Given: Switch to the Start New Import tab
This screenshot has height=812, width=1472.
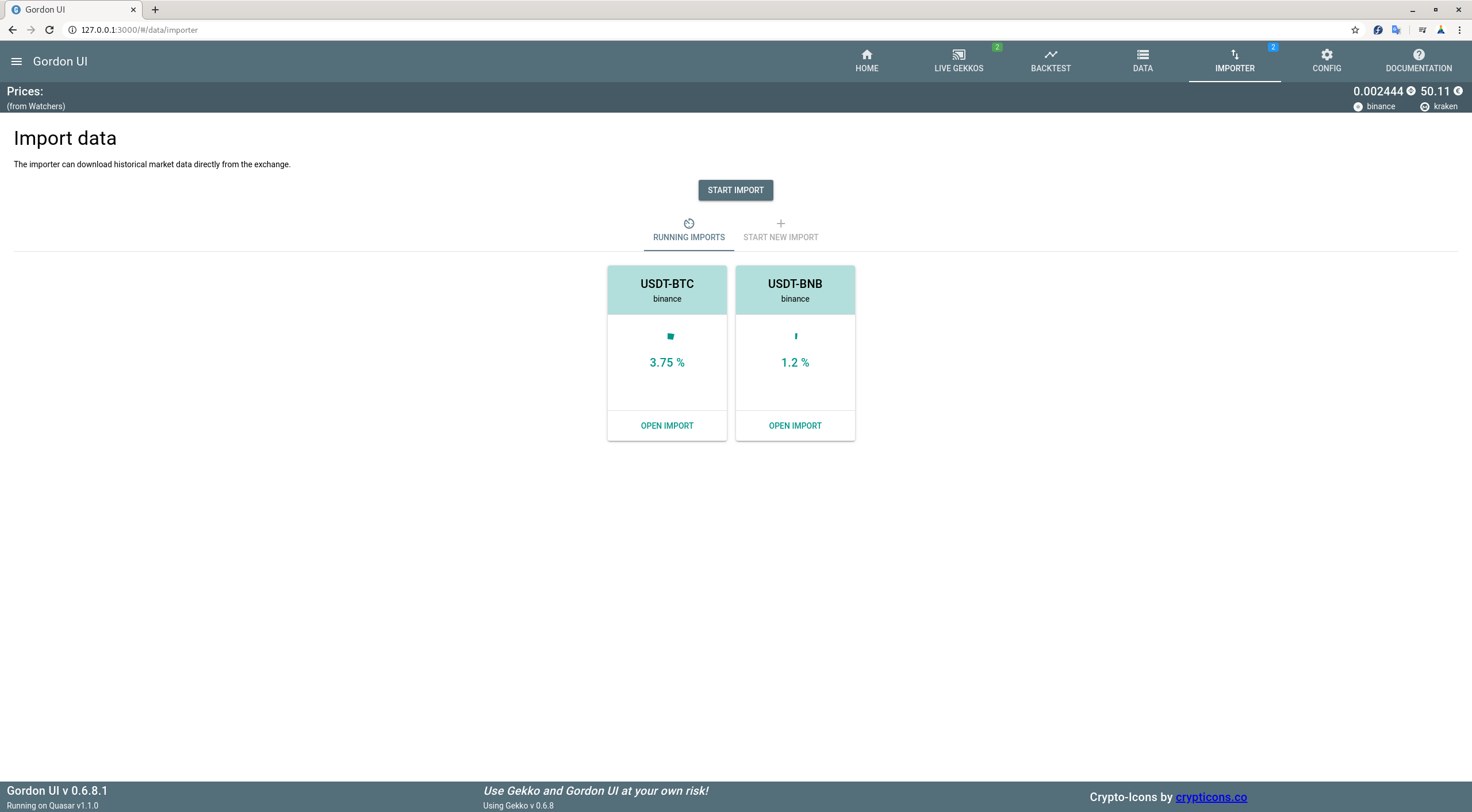Looking at the screenshot, I should click(780, 230).
